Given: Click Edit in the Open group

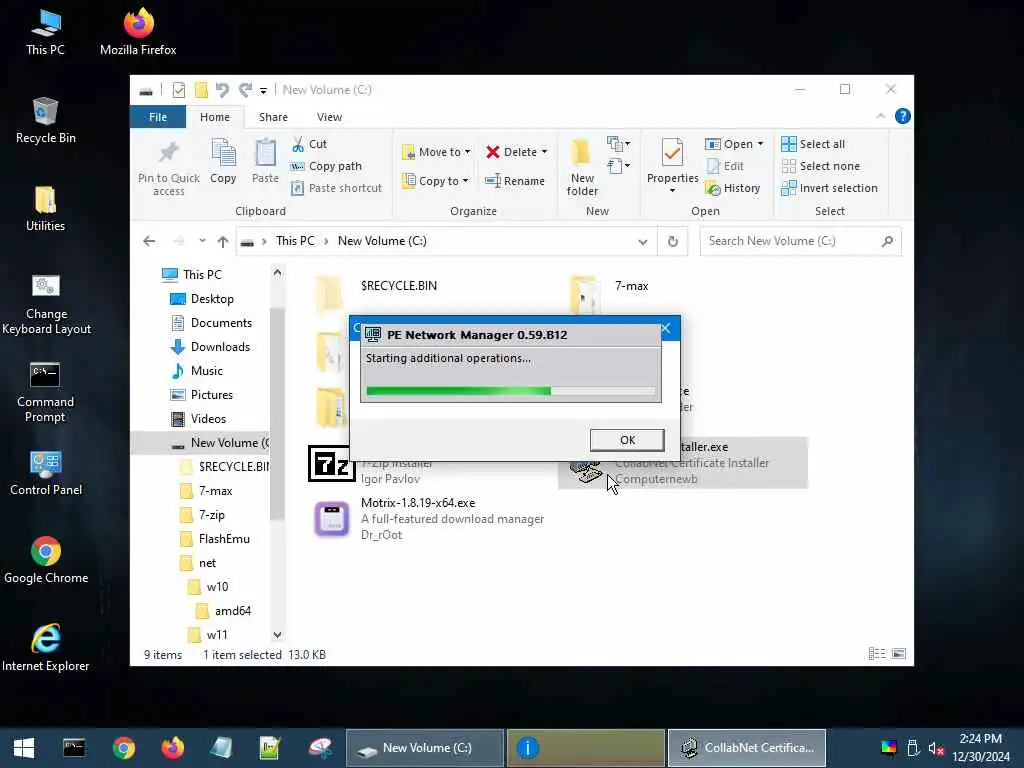Looking at the screenshot, I should click(725, 166).
